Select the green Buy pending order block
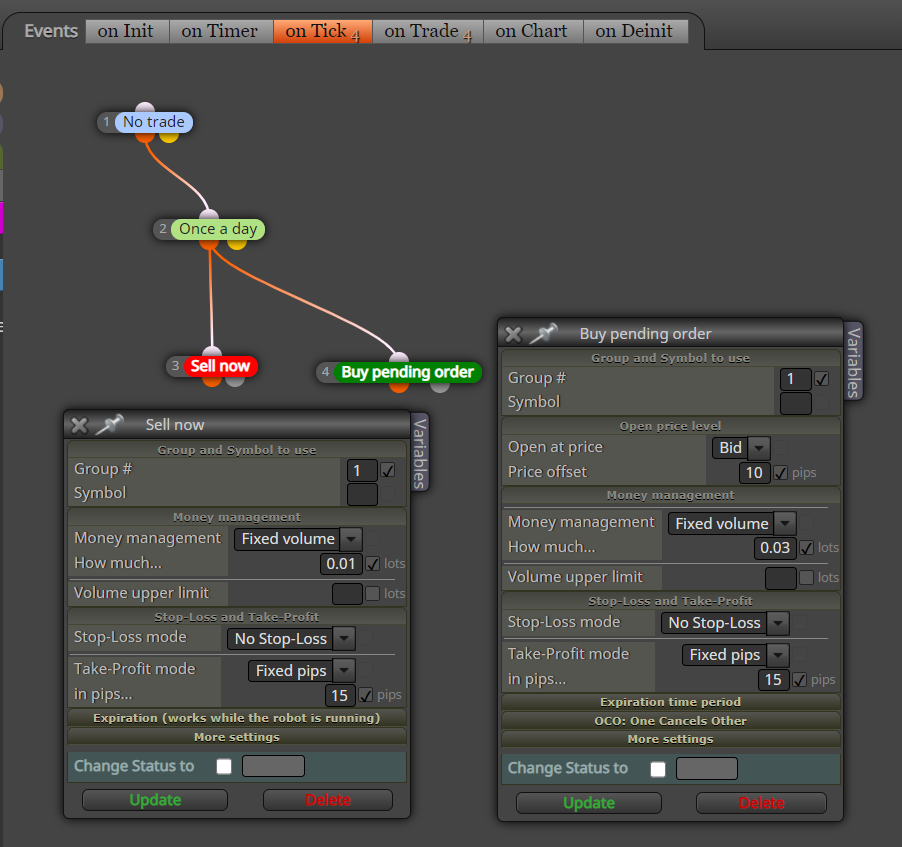This screenshot has height=847, width=902. coord(407,372)
